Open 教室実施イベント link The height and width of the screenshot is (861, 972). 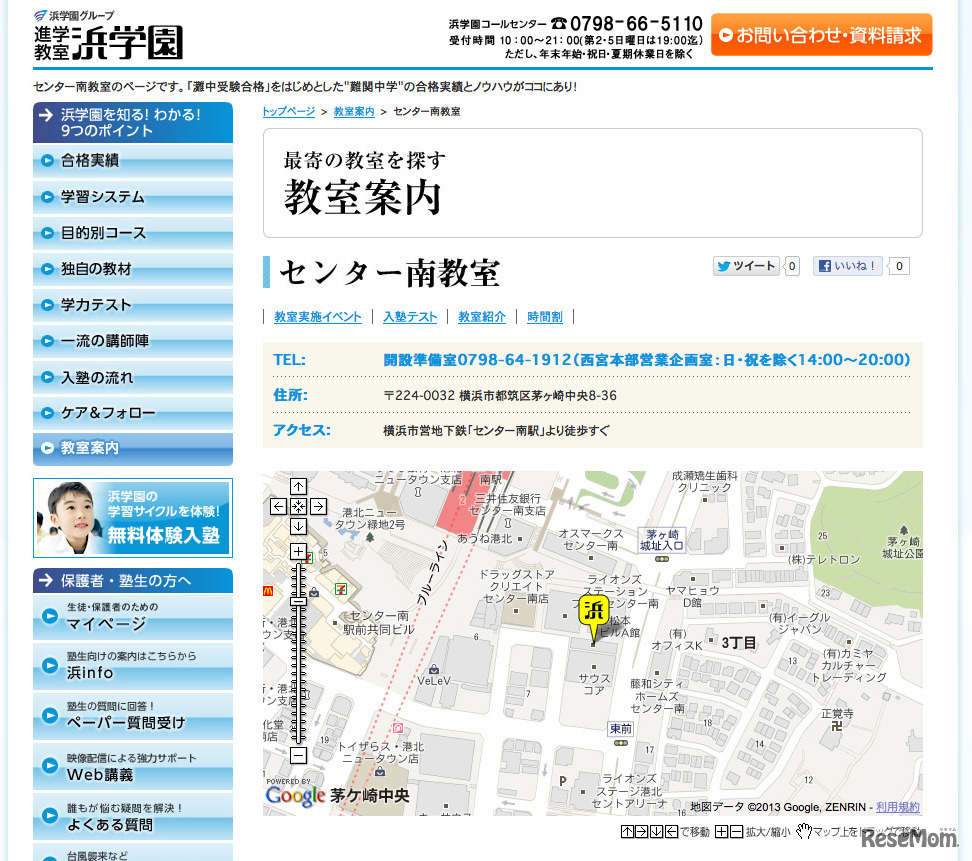(318, 317)
